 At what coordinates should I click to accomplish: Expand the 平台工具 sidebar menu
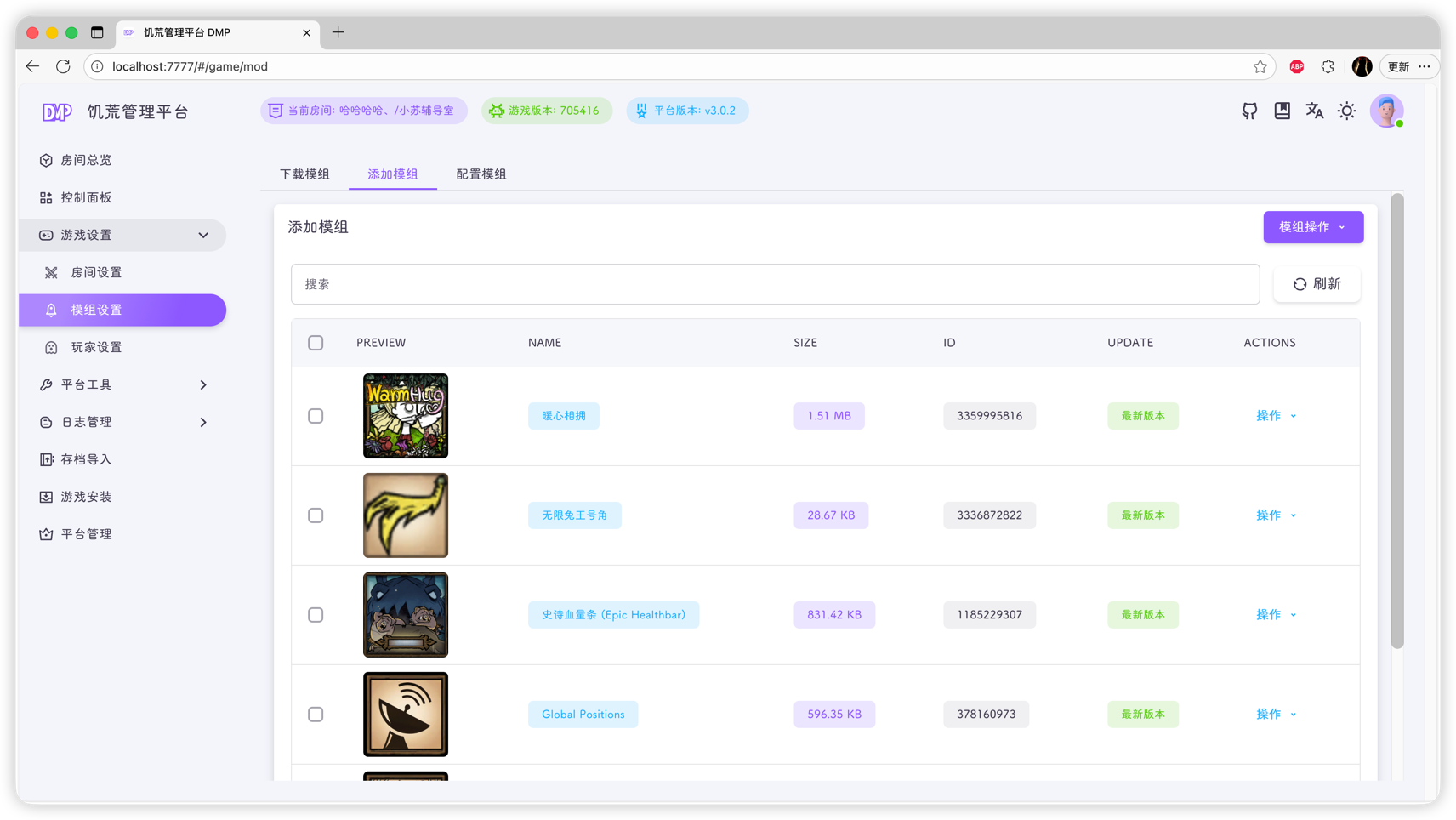(122, 384)
